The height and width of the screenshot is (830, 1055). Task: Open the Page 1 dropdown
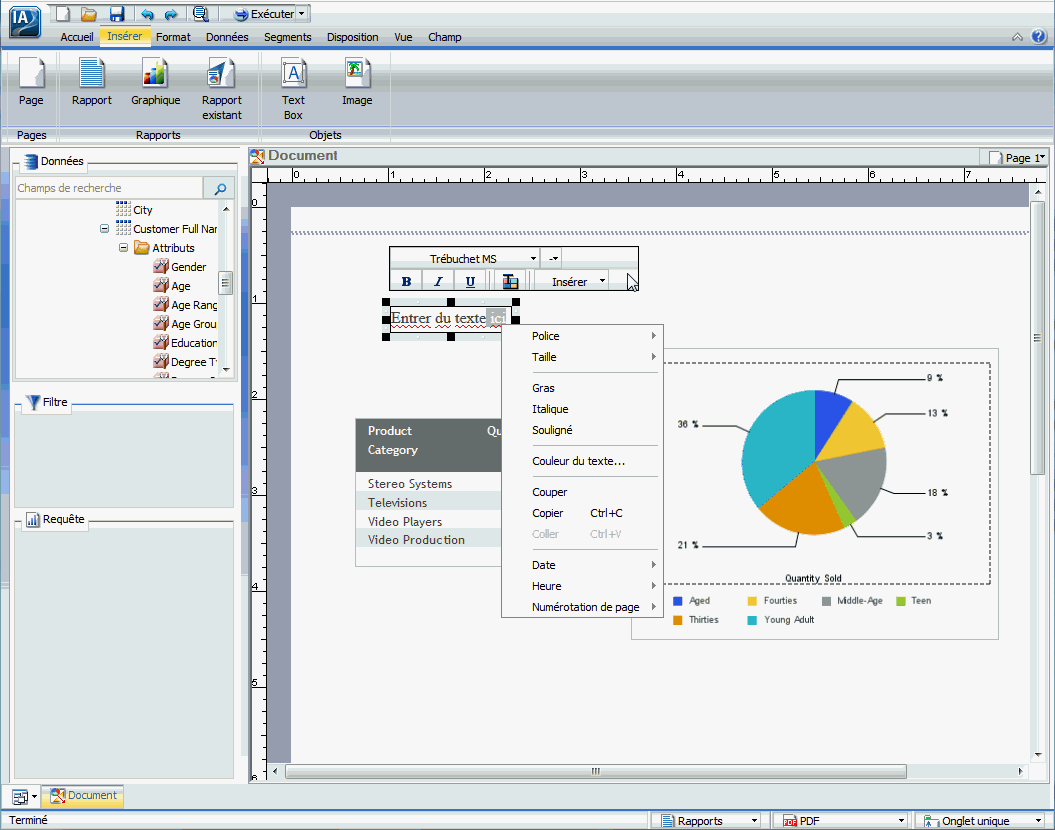[1016, 157]
